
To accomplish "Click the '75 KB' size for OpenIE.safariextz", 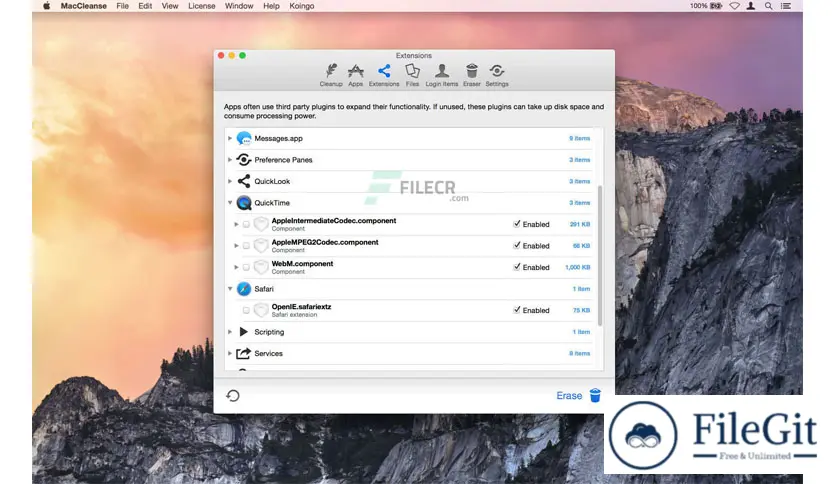I will [x=581, y=310].
